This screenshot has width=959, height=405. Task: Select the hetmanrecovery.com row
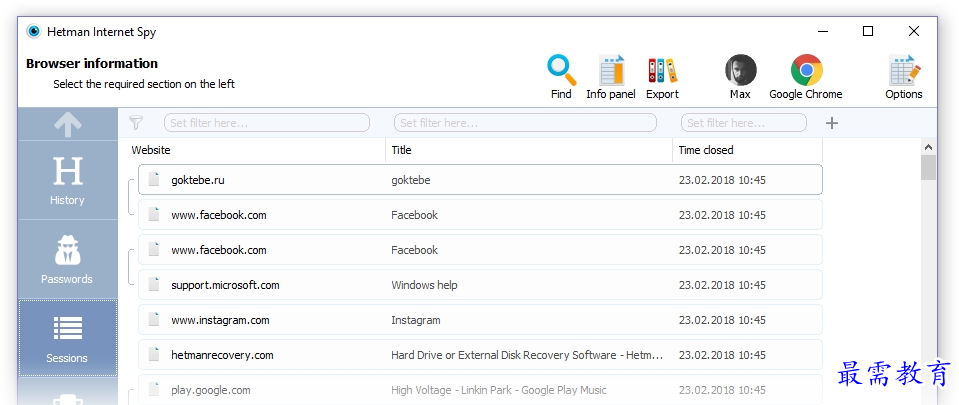480,355
